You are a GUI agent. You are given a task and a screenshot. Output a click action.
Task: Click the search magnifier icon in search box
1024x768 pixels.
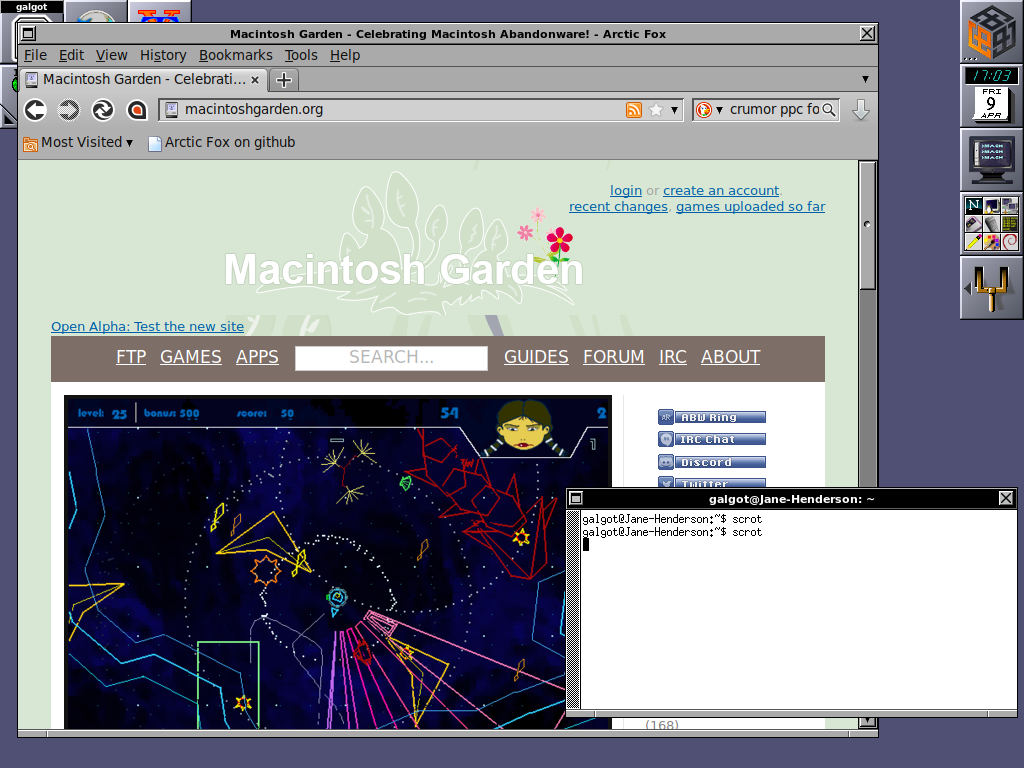point(829,110)
